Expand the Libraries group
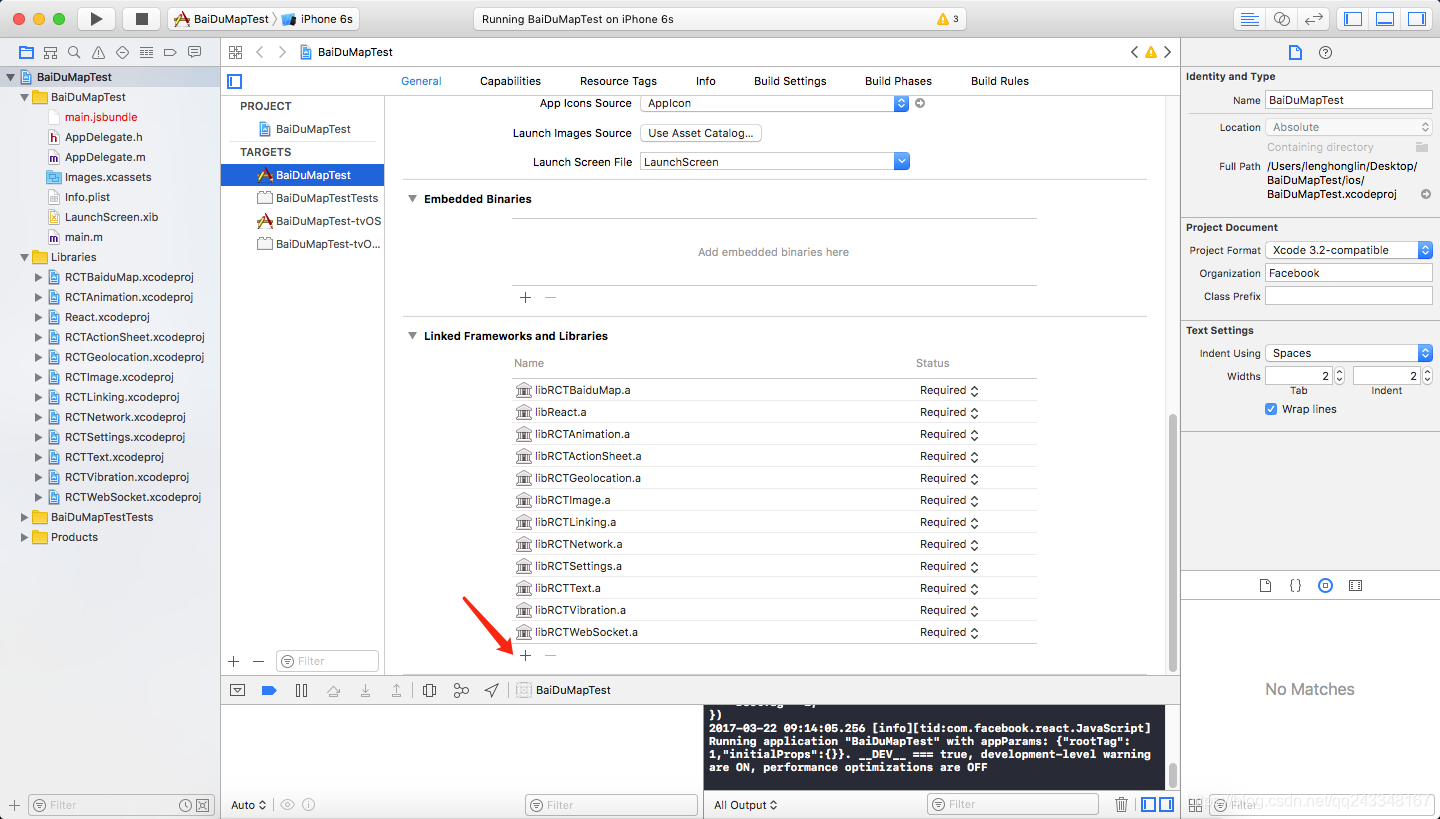This screenshot has width=1440, height=819. pos(25,257)
